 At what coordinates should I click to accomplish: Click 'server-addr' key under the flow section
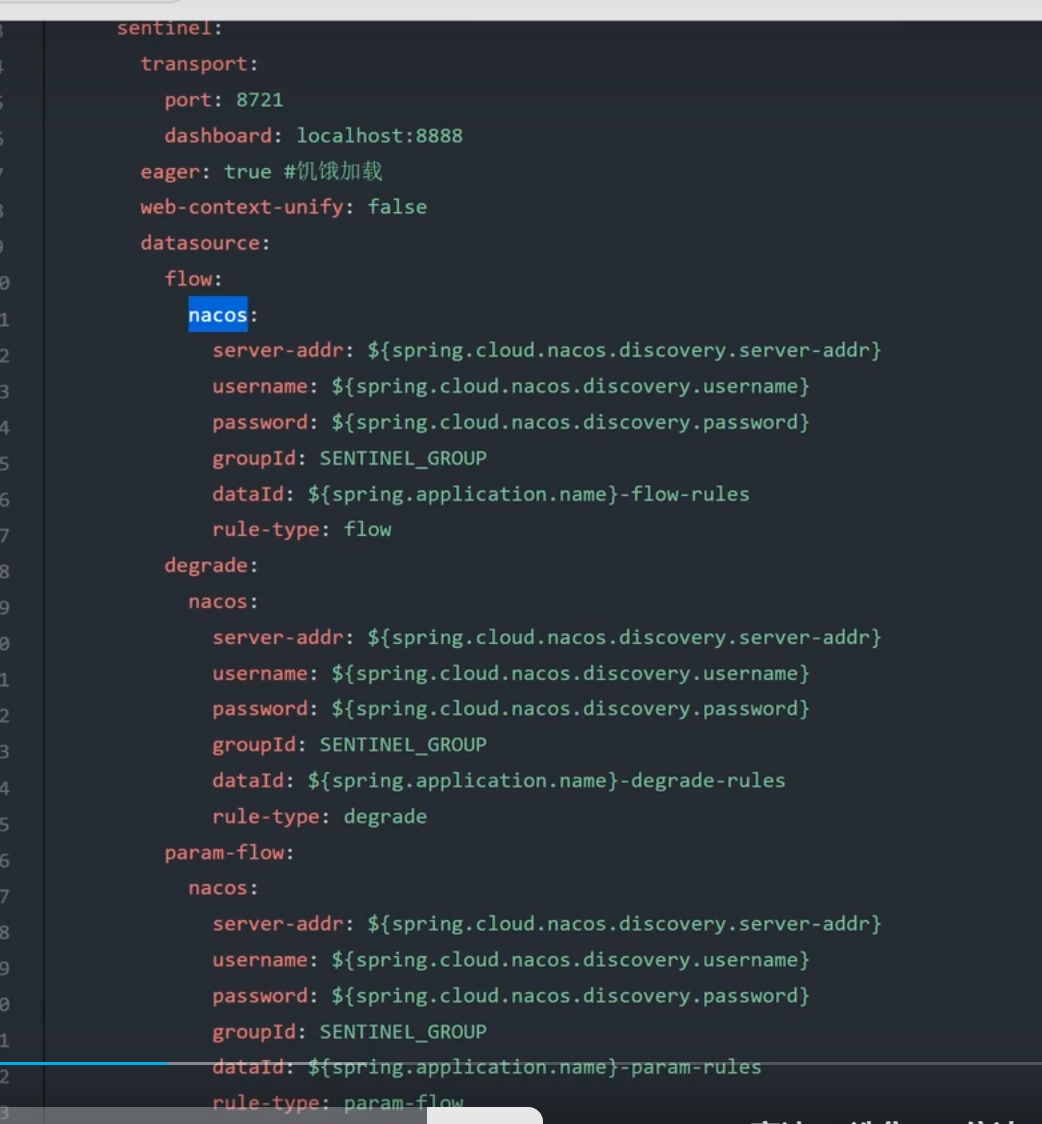278,351
